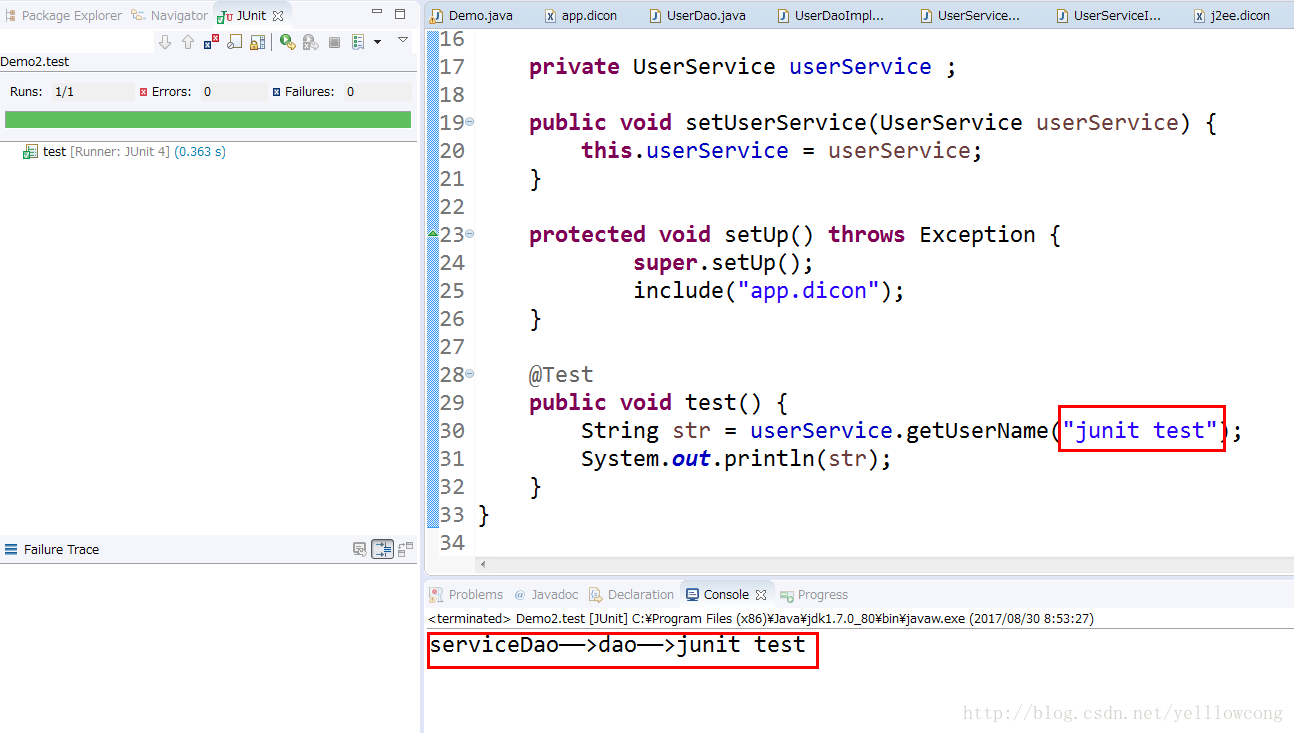This screenshot has width=1294, height=733.
Task: Open UserService editor tab
Action: click(x=970, y=16)
